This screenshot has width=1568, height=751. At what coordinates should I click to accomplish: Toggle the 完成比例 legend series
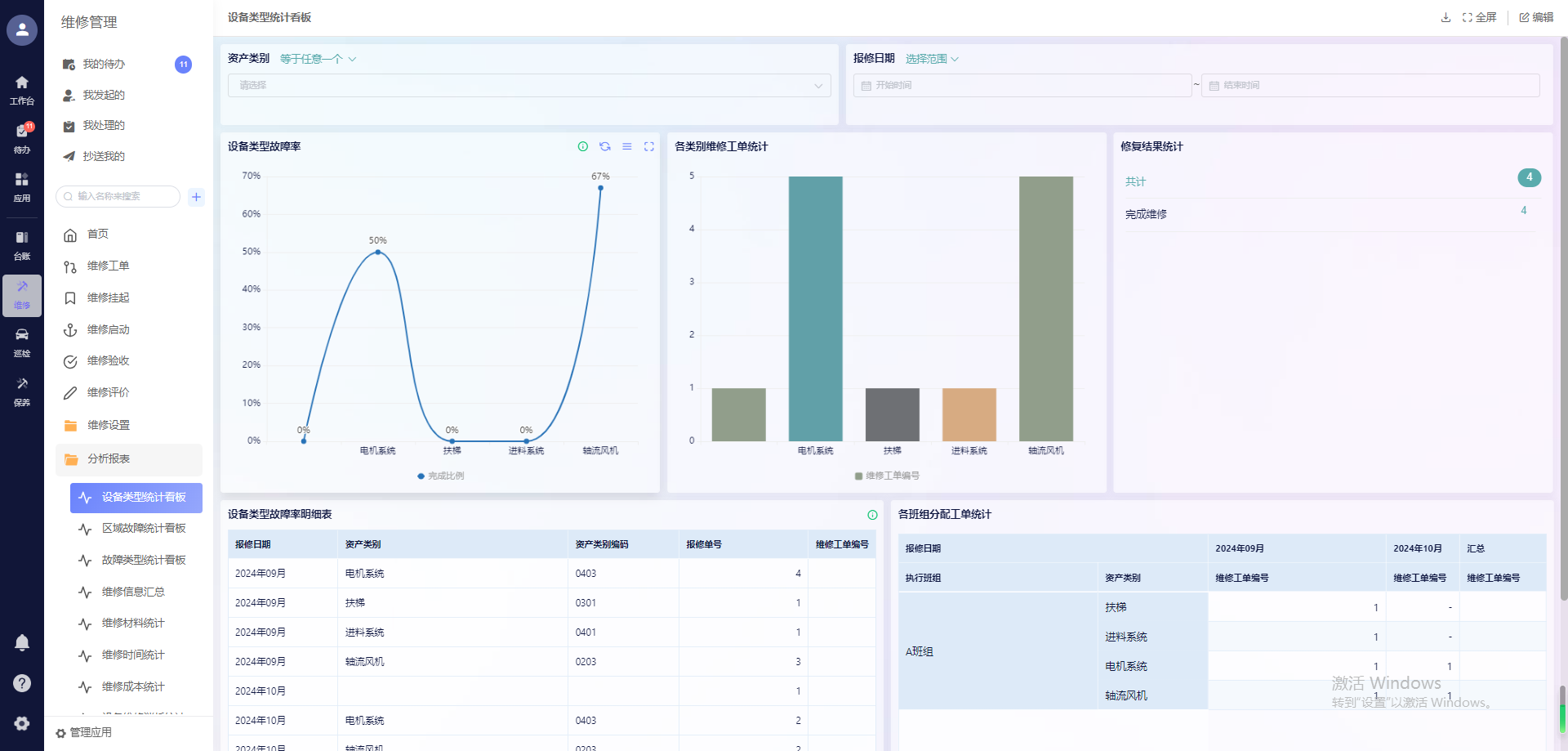tap(441, 476)
